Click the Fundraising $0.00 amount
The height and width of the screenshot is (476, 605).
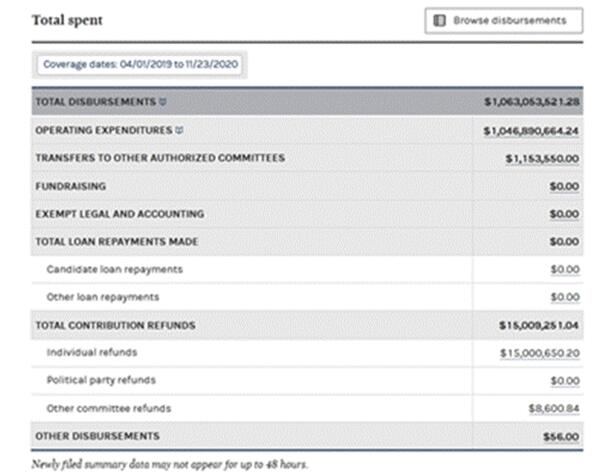click(564, 186)
